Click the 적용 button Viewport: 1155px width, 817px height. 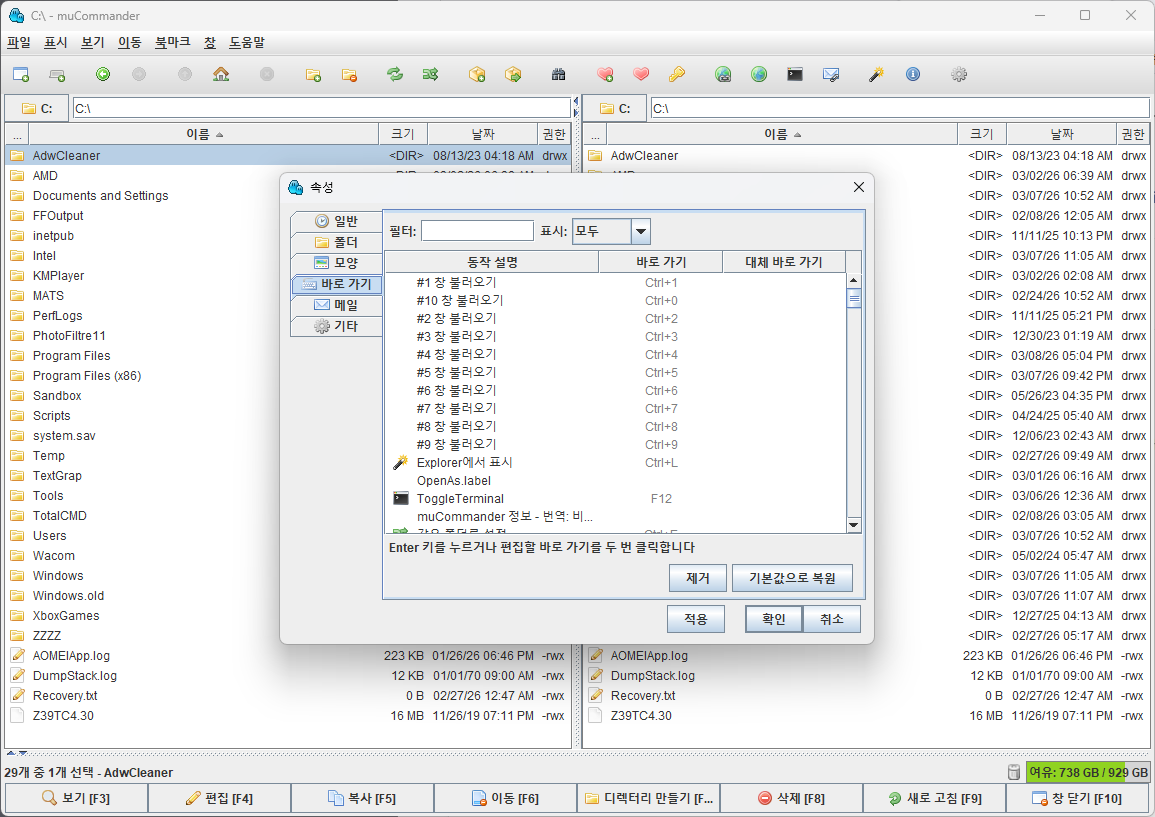pyautogui.click(x=696, y=619)
